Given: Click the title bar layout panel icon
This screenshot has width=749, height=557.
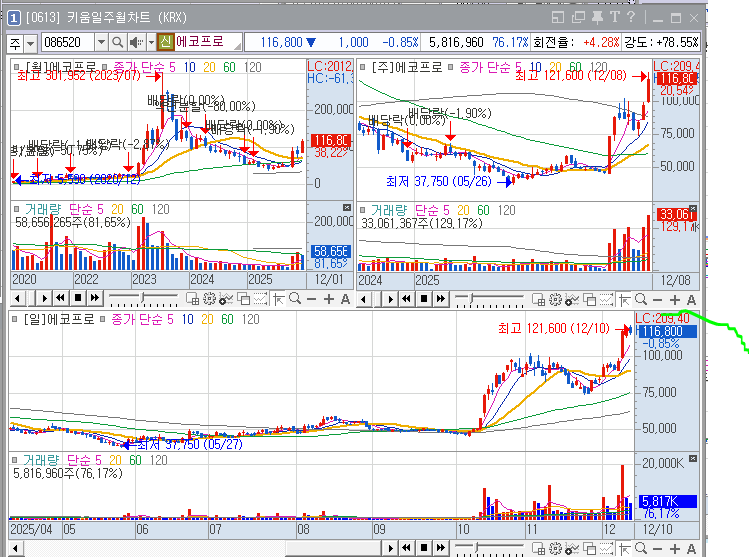Looking at the screenshot, I should click(557, 18).
